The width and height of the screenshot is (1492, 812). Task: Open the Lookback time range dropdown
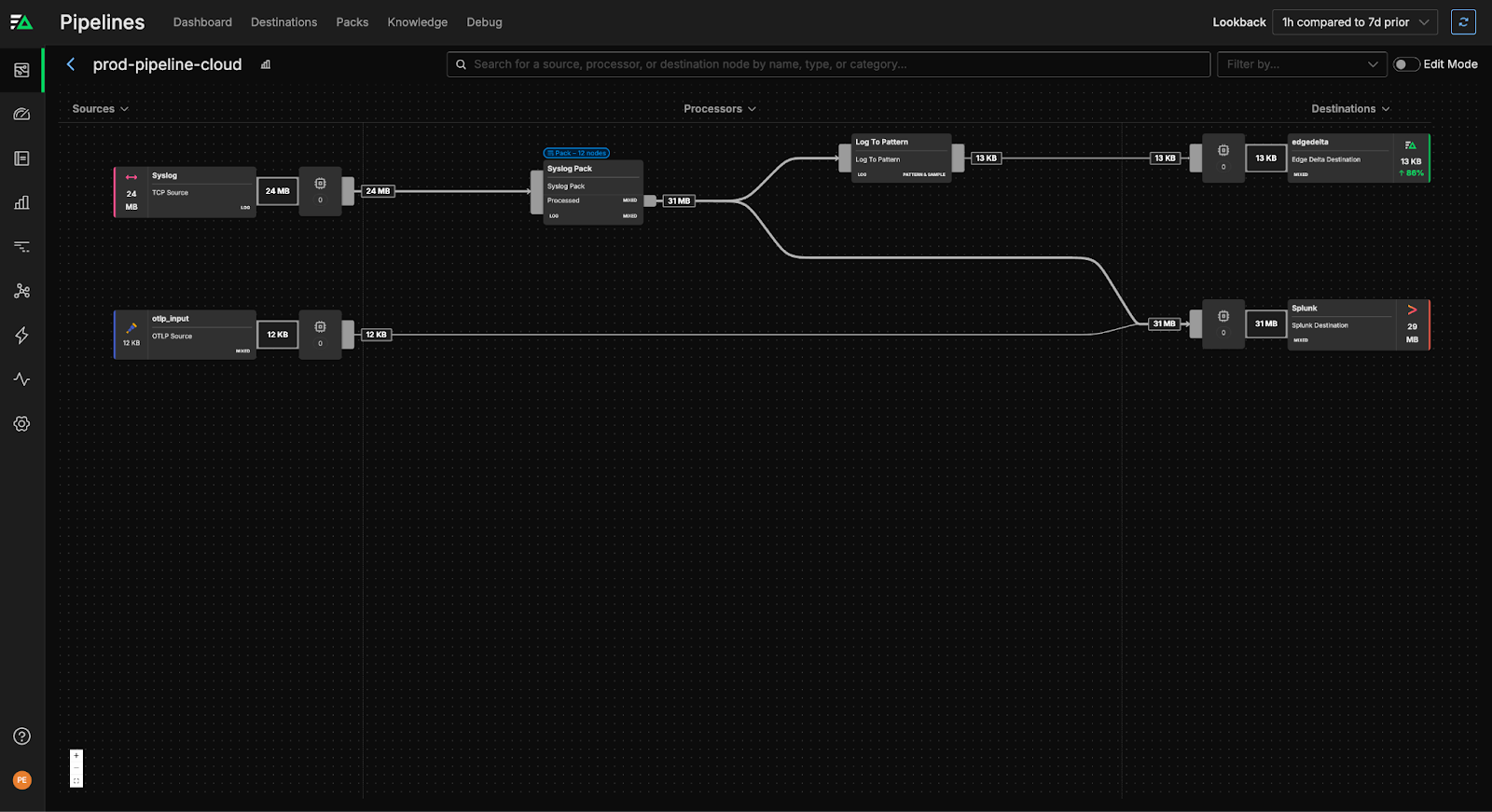click(x=1354, y=22)
